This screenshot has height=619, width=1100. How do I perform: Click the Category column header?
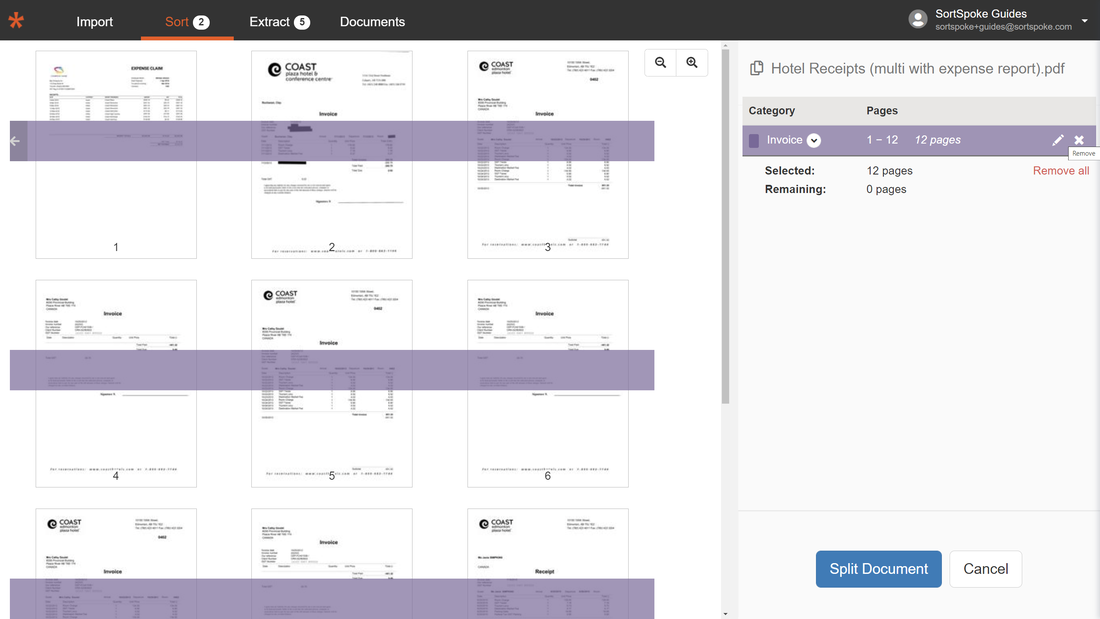(772, 110)
